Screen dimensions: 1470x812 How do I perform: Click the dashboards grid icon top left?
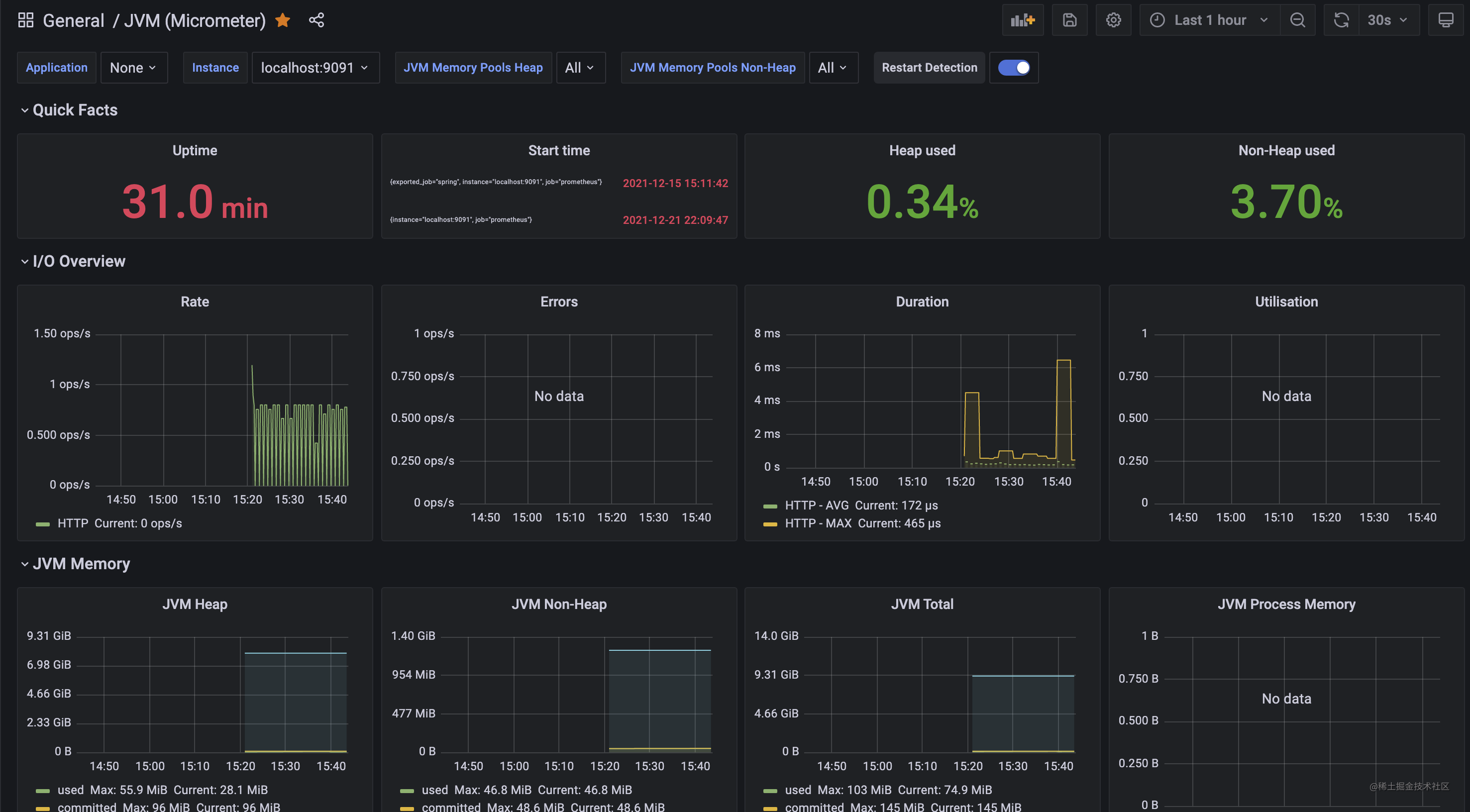[25, 19]
